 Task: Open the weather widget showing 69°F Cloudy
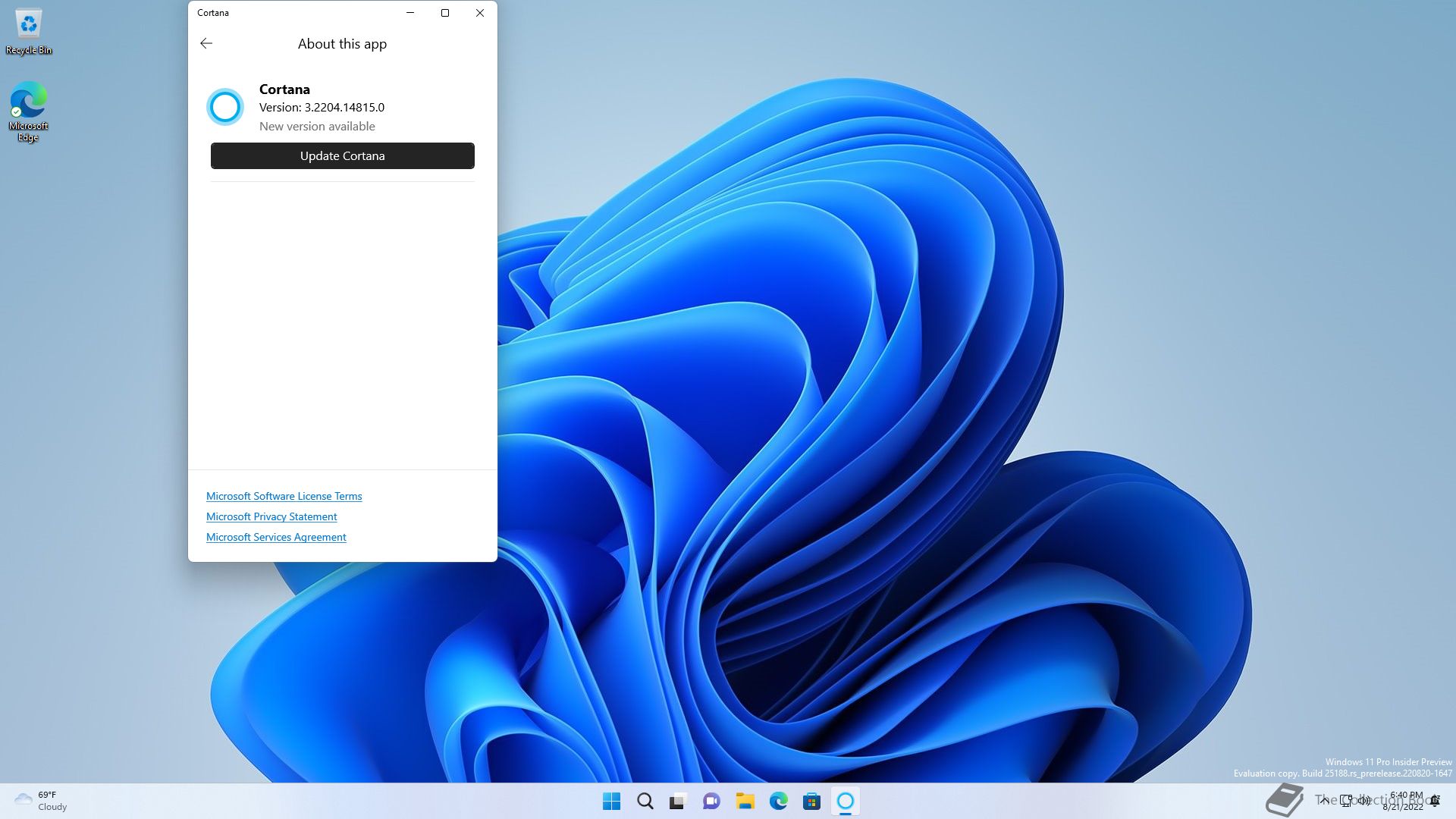click(41, 801)
